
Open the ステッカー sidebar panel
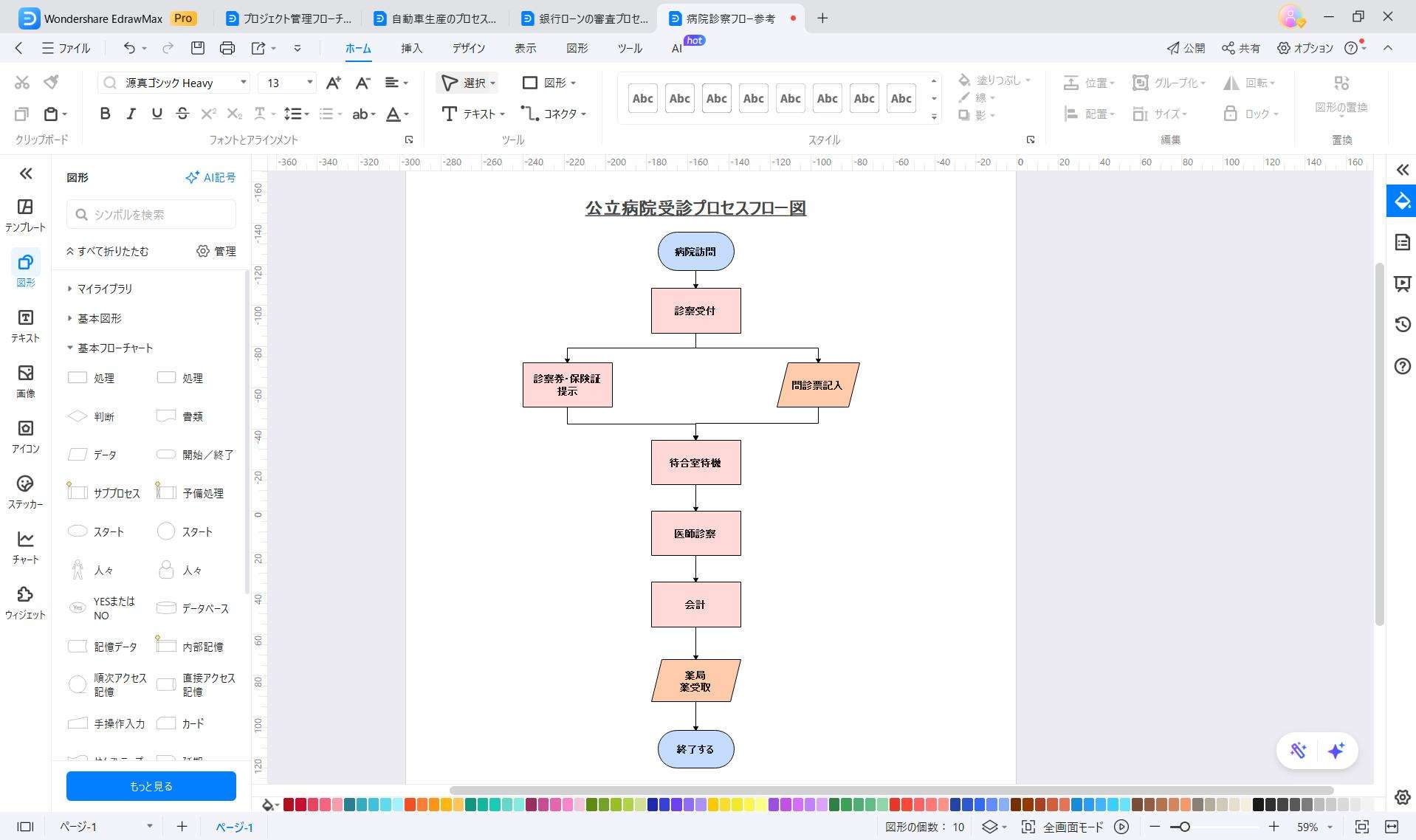click(x=25, y=492)
